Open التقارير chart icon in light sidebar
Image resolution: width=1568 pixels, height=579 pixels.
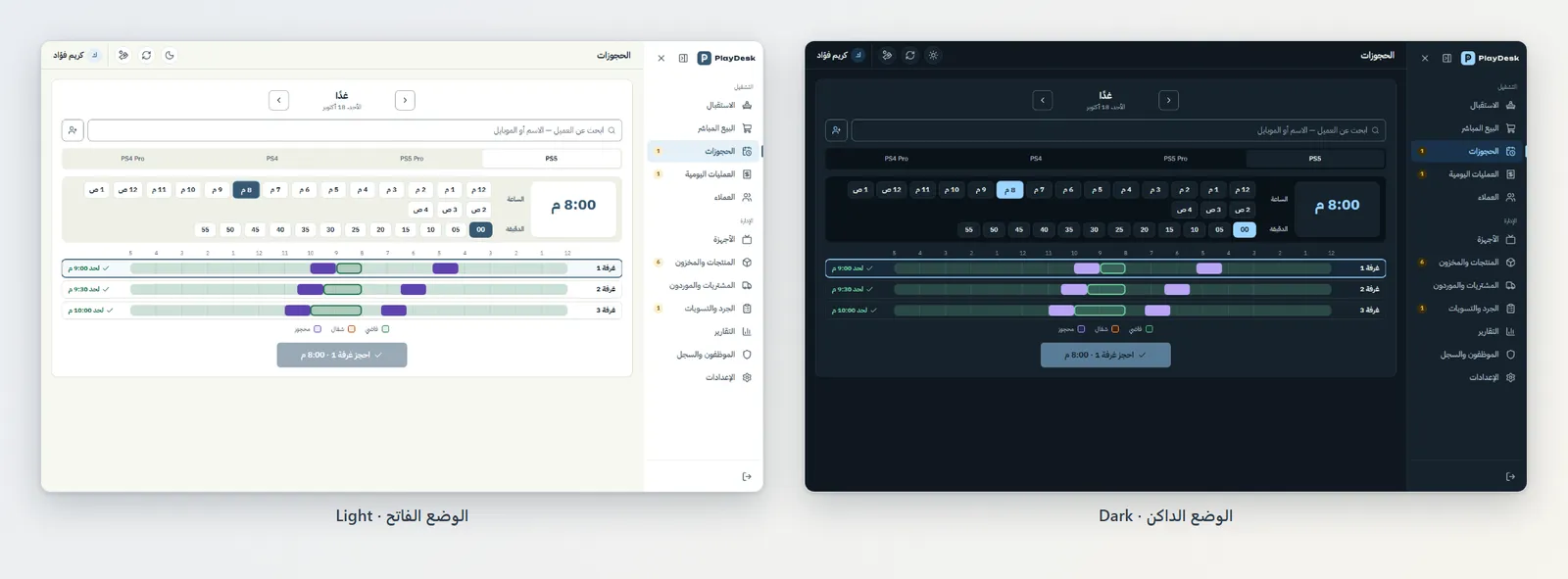point(747,331)
